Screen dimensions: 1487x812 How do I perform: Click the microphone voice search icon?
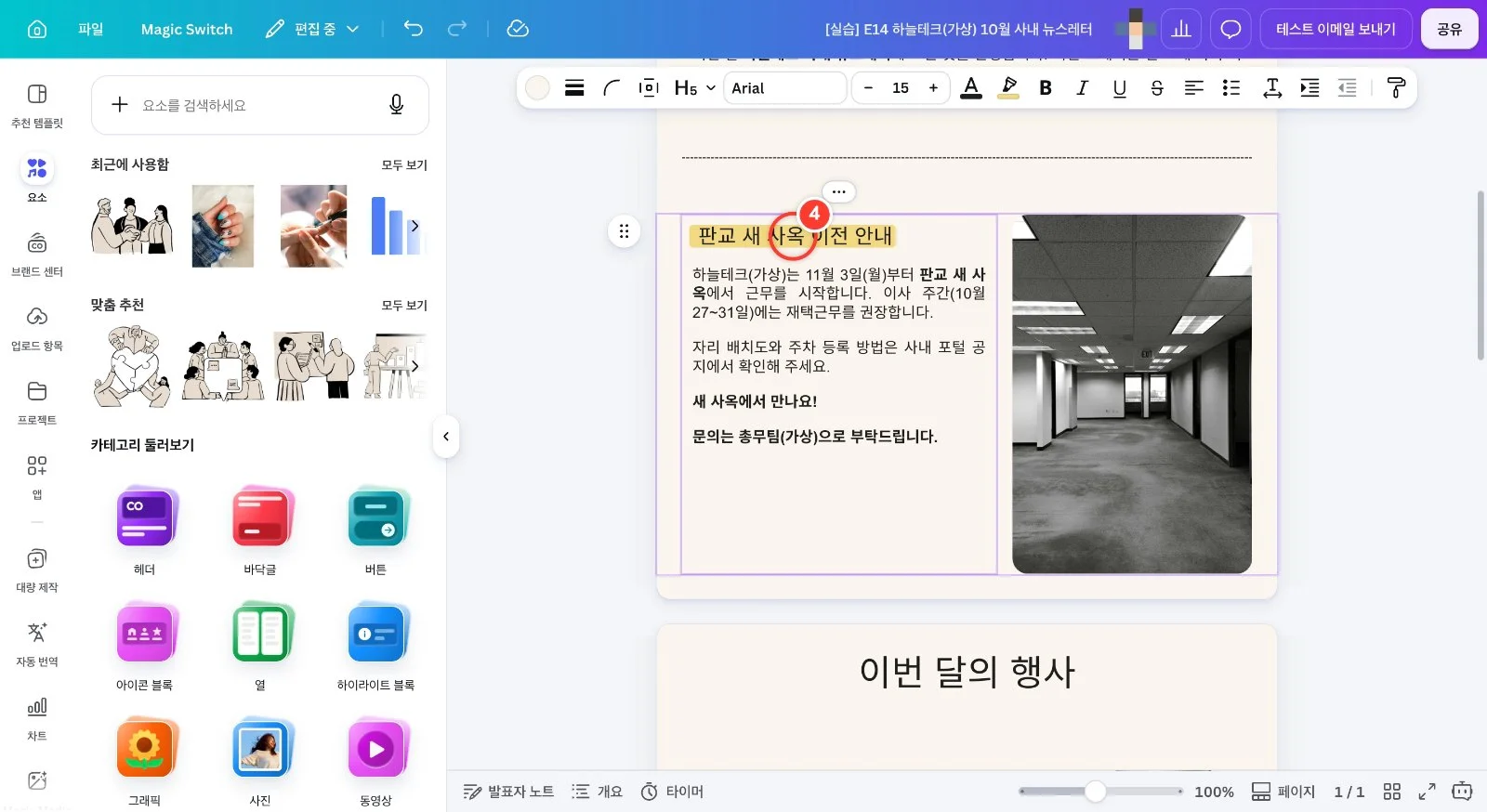(x=396, y=105)
